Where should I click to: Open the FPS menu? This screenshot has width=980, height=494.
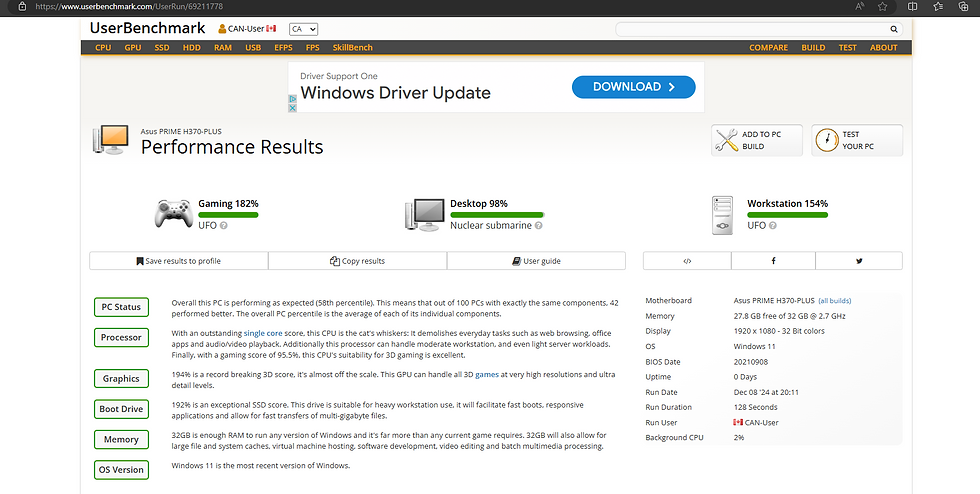tap(312, 48)
